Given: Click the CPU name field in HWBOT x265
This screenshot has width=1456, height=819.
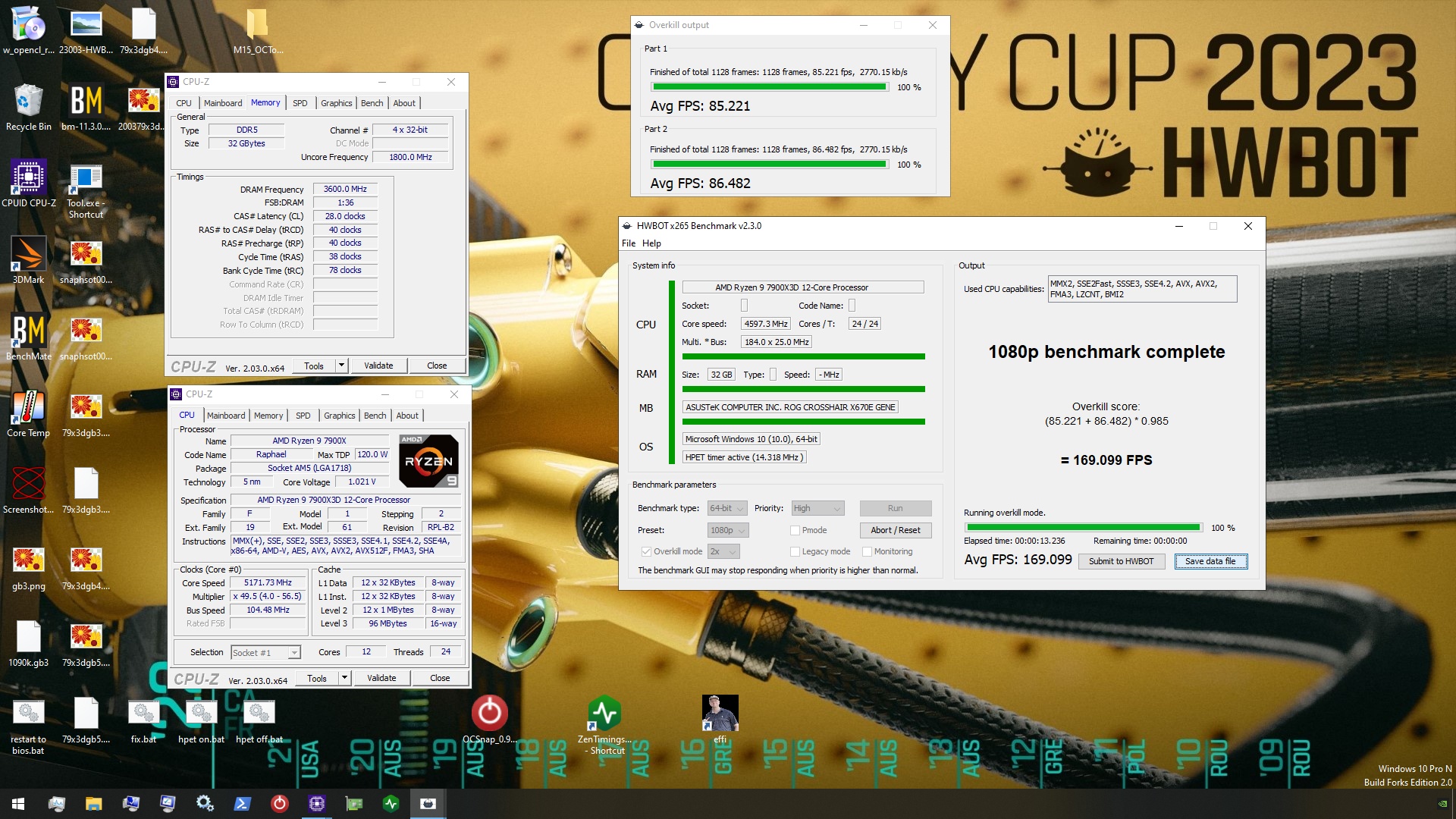Looking at the screenshot, I should coord(803,287).
